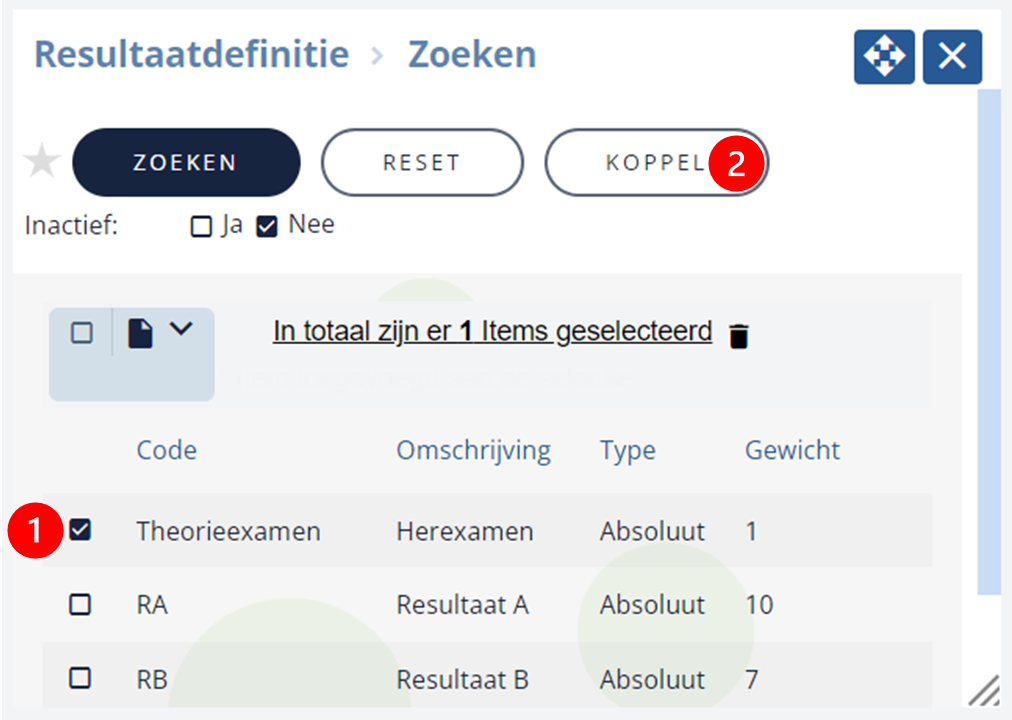Click the Zoeken button

186,162
